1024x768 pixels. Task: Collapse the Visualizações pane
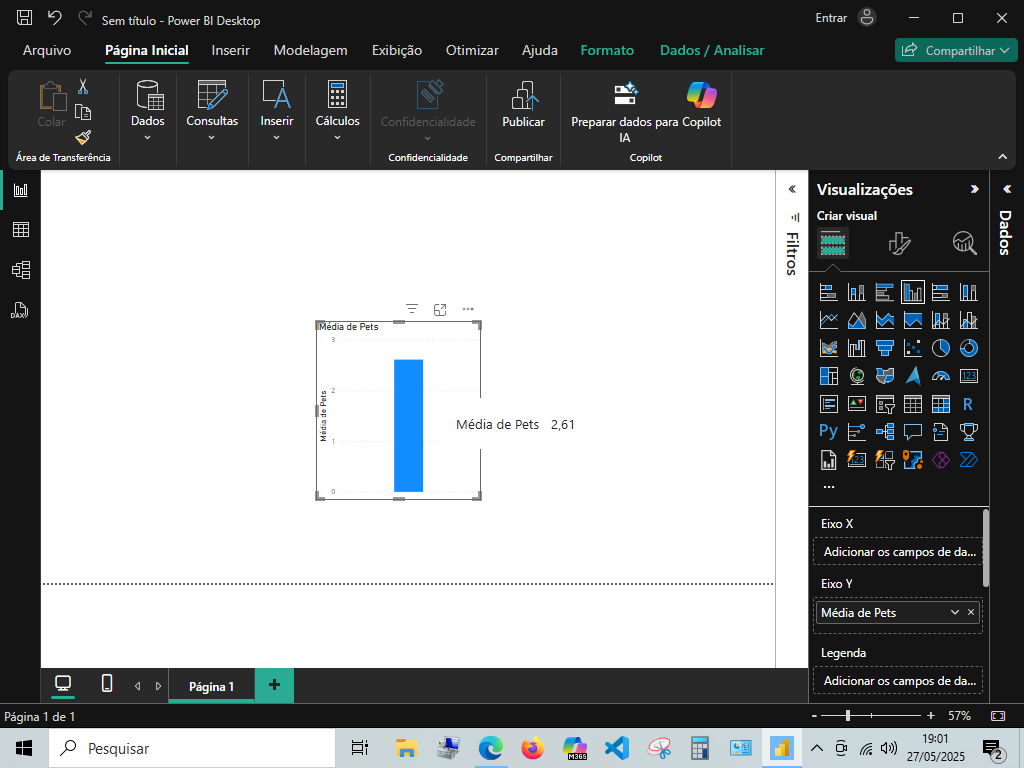click(x=974, y=189)
